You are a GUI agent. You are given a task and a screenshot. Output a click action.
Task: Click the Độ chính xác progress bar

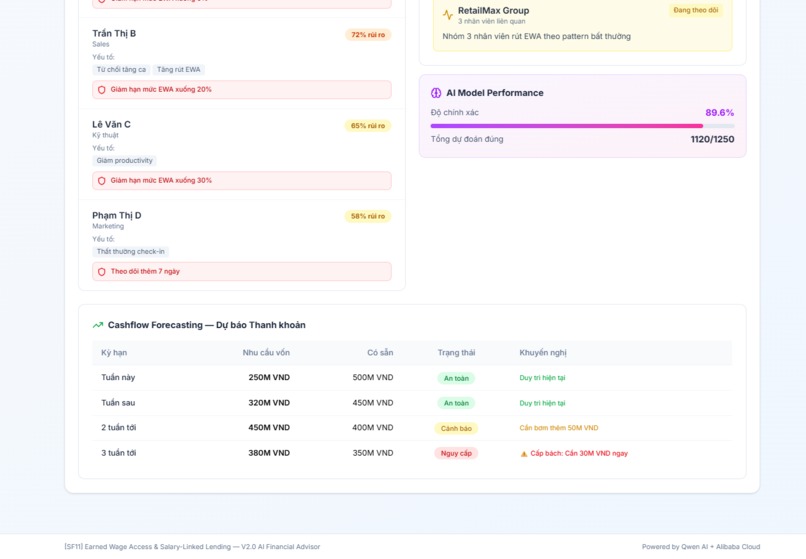pyautogui.click(x=582, y=126)
